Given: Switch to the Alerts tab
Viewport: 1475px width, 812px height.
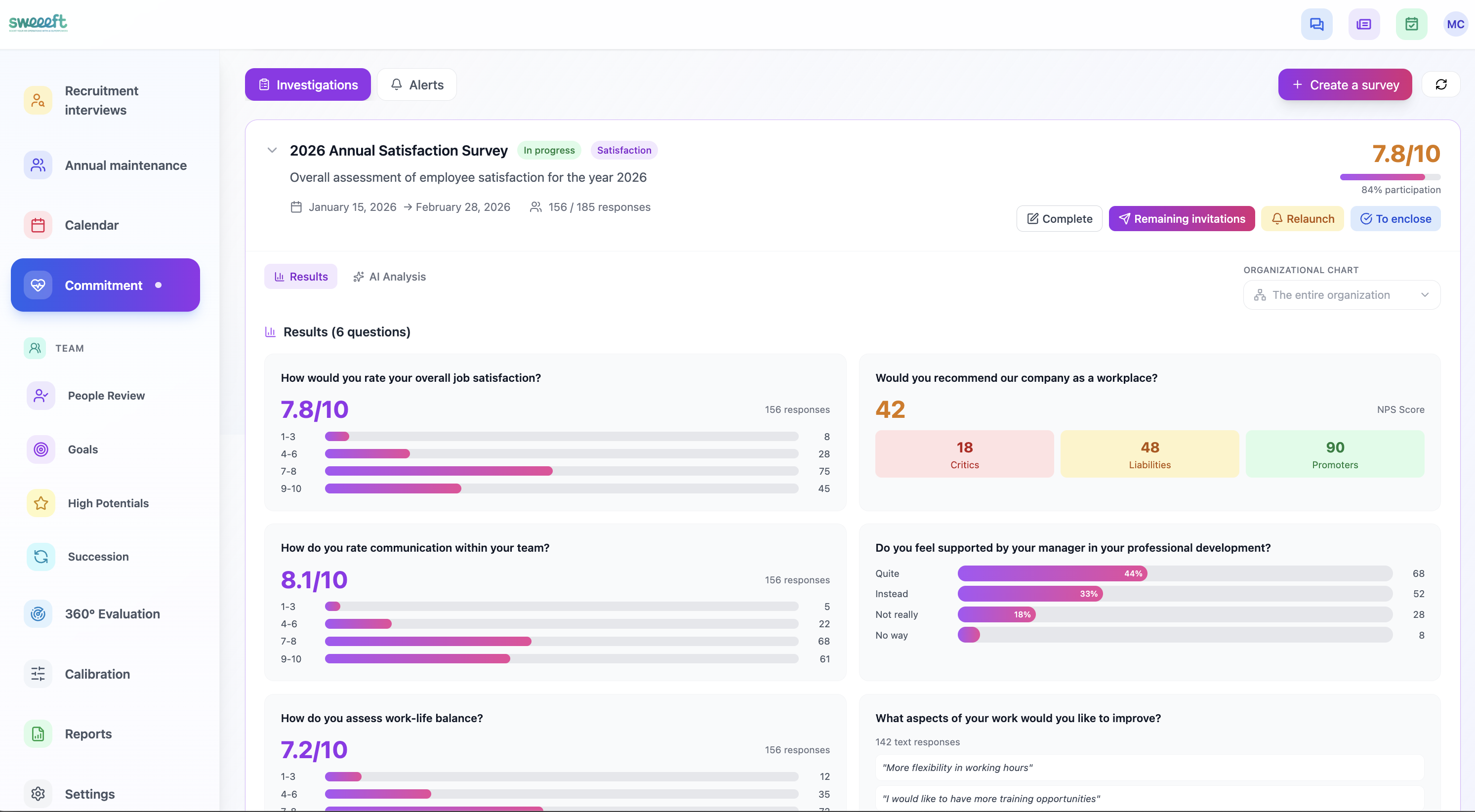Looking at the screenshot, I should pyautogui.click(x=417, y=85).
